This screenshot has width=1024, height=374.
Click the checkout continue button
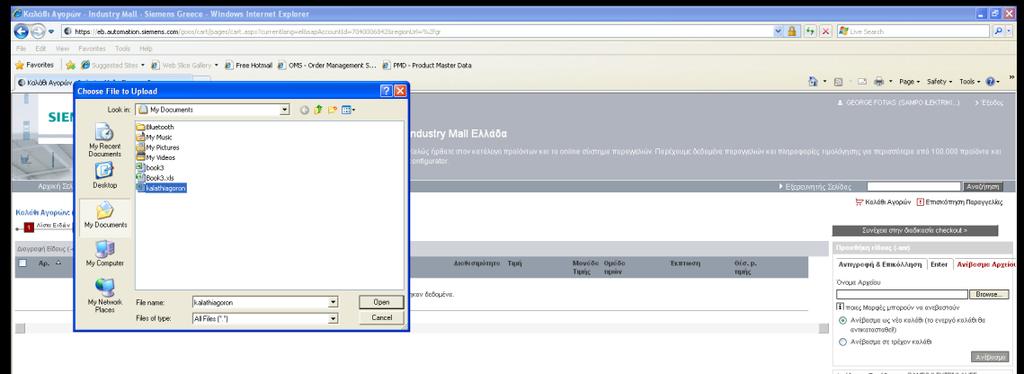[914, 230]
